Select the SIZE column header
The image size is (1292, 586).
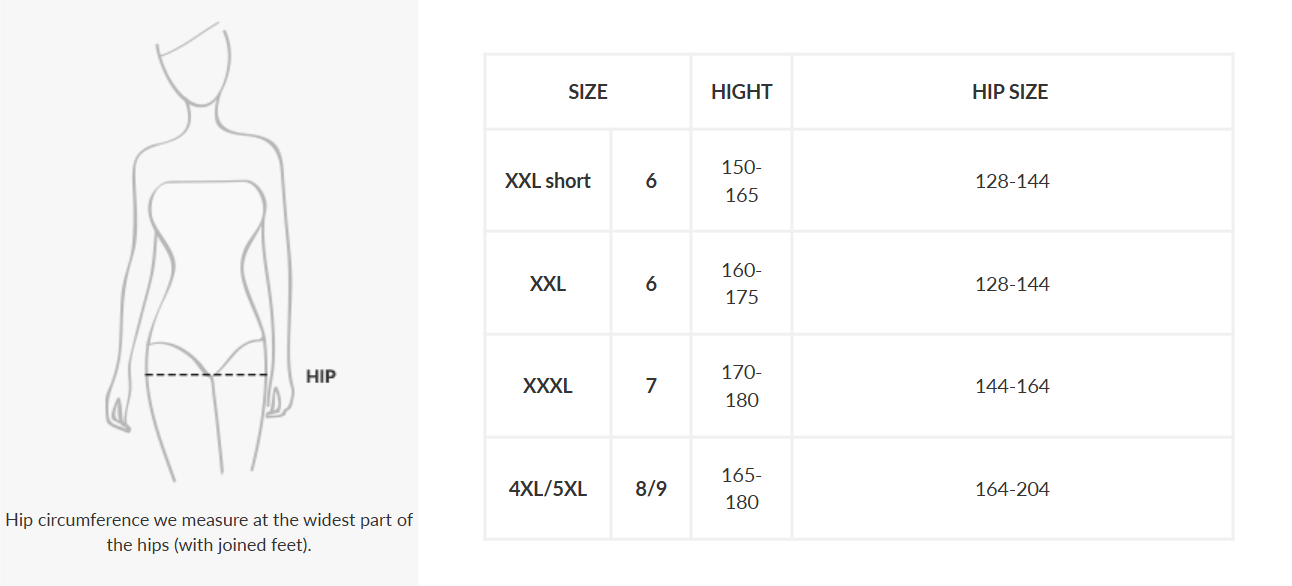click(x=588, y=92)
